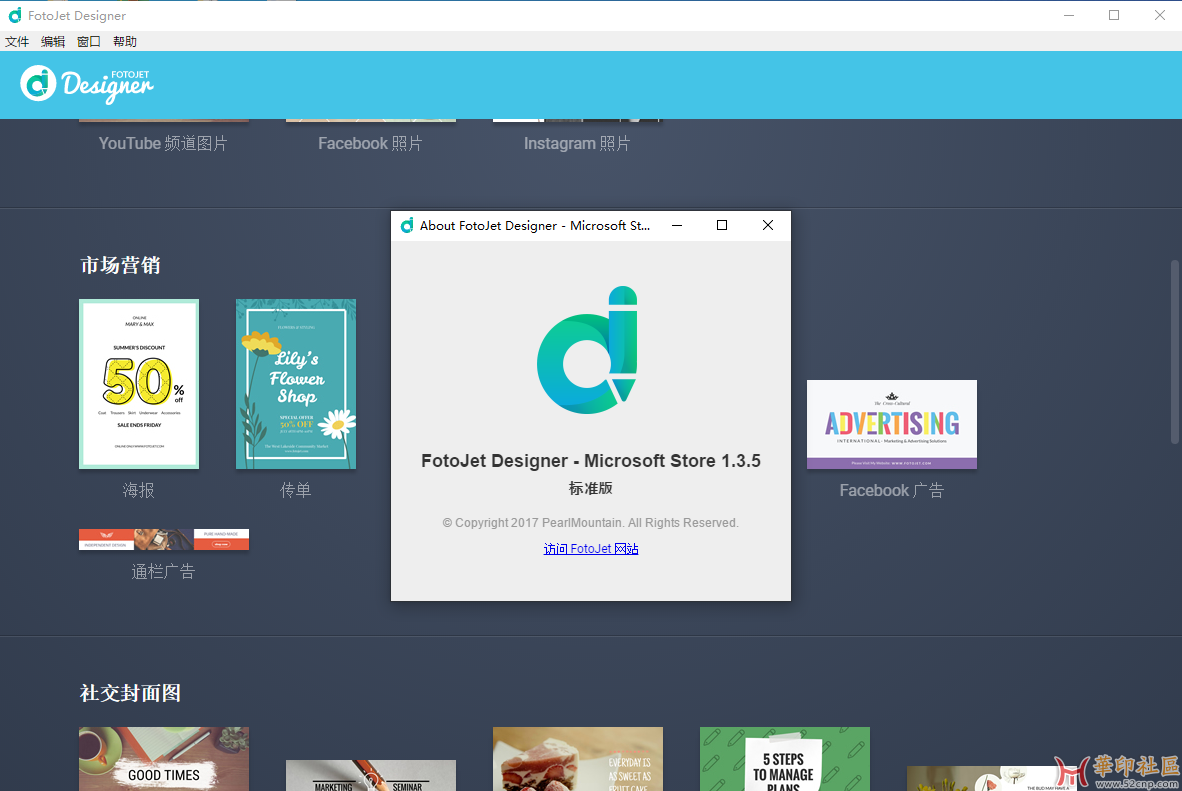Open the GOOD TIMES cover template
The image size is (1182, 791).
coord(164,759)
